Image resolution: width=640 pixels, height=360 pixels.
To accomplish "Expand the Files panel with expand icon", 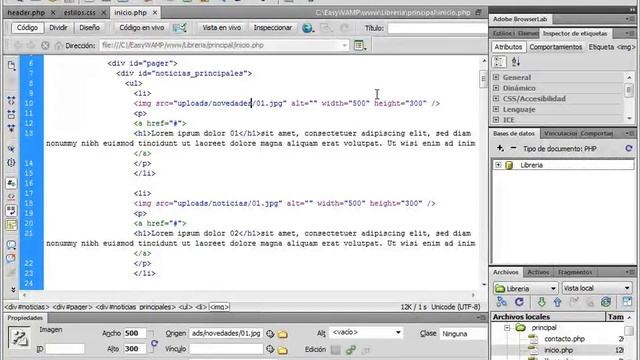I will pos(627,302).
